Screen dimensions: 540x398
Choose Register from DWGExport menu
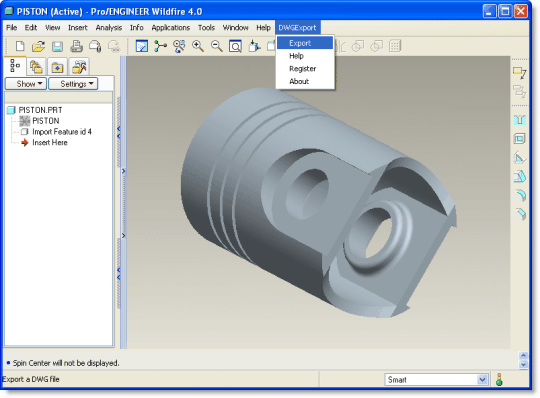click(x=305, y=69)
